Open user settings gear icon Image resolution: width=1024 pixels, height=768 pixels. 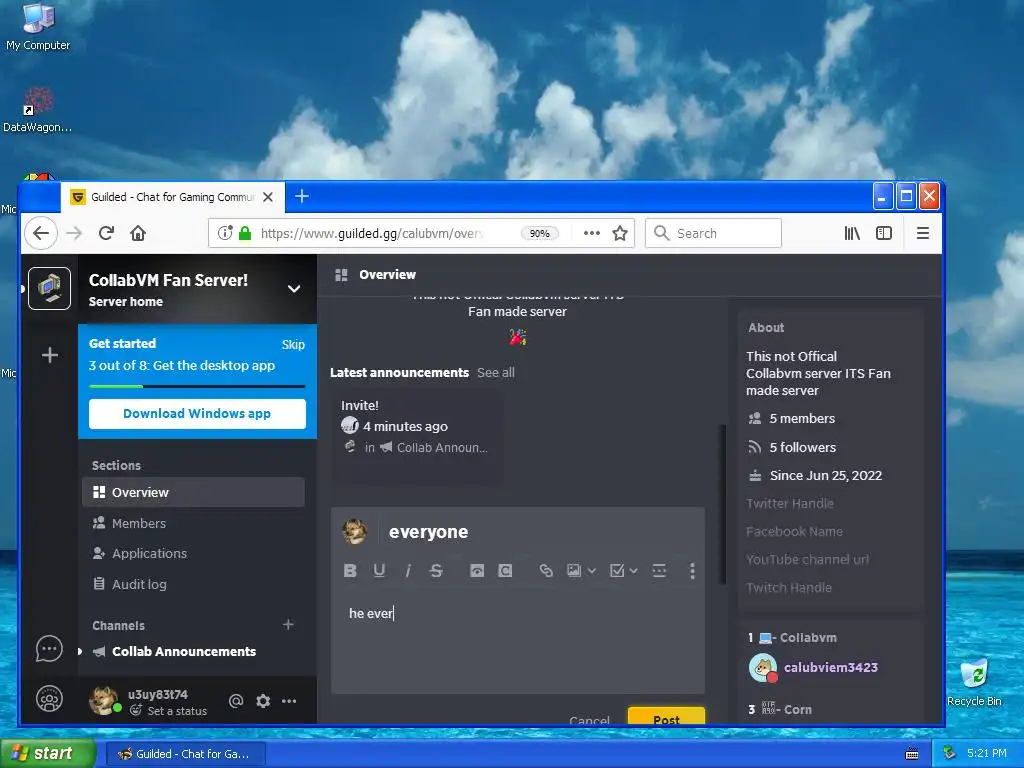pyautogui.click(x=263, y=701)
